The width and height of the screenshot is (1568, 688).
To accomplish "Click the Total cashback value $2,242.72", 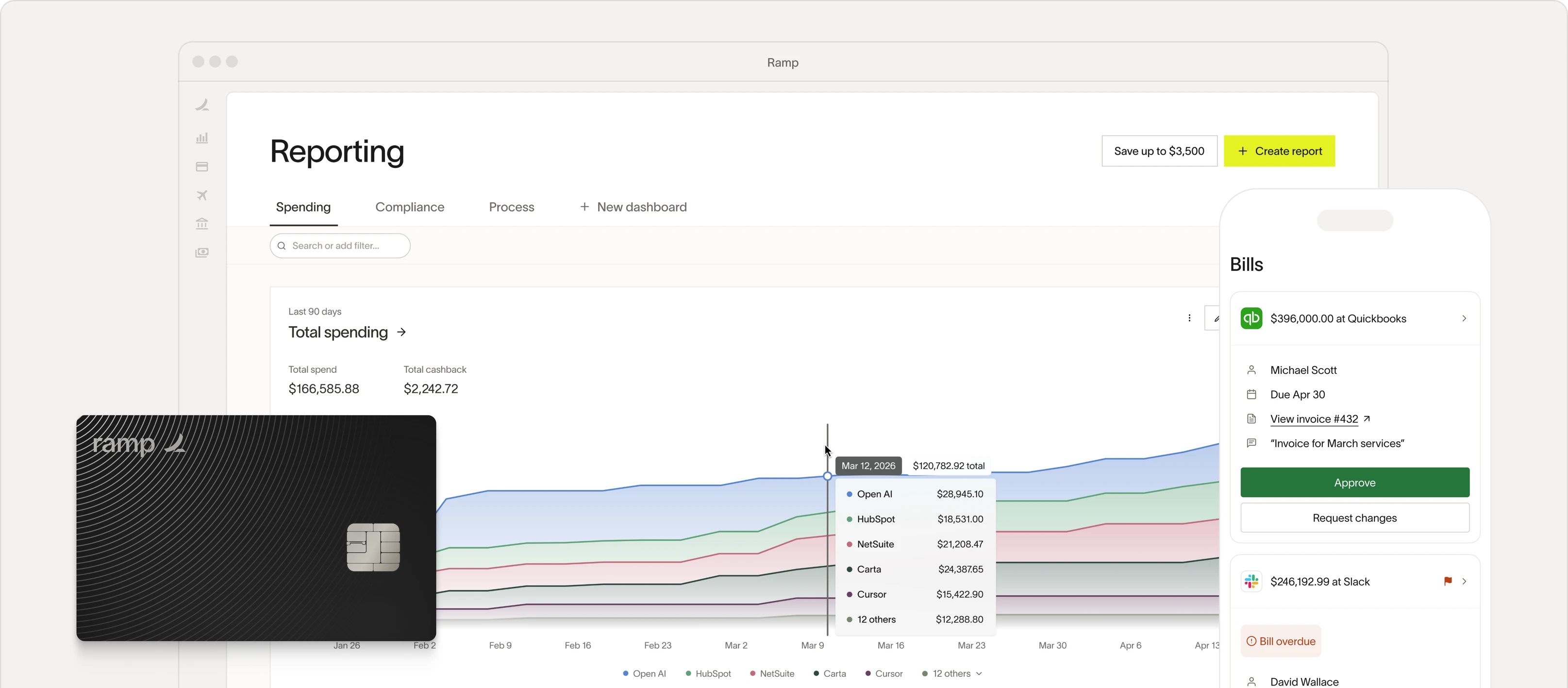I will (430, 388).
